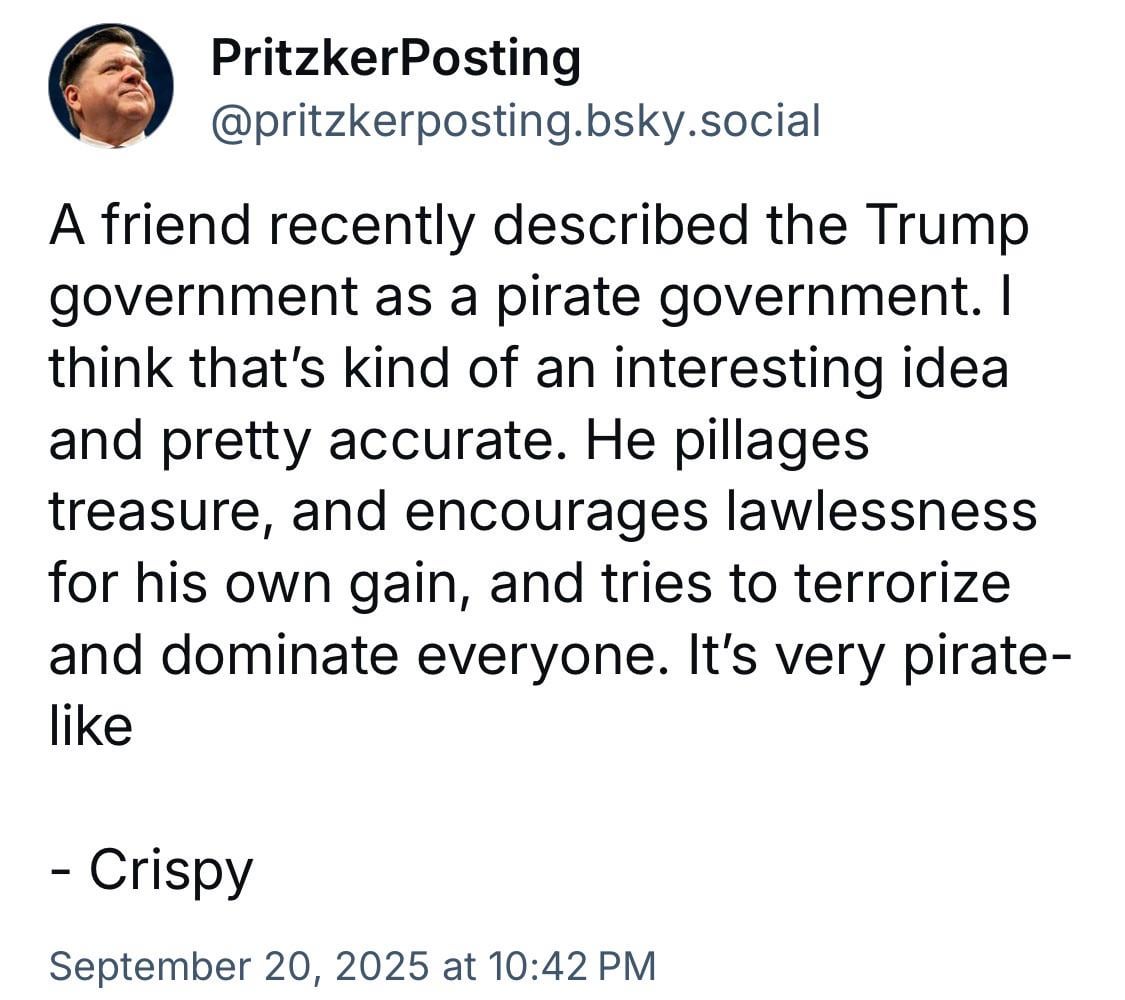Click the September 20, 2025 timestamp
This screenshot has height=1000, width=1125.
352,966
